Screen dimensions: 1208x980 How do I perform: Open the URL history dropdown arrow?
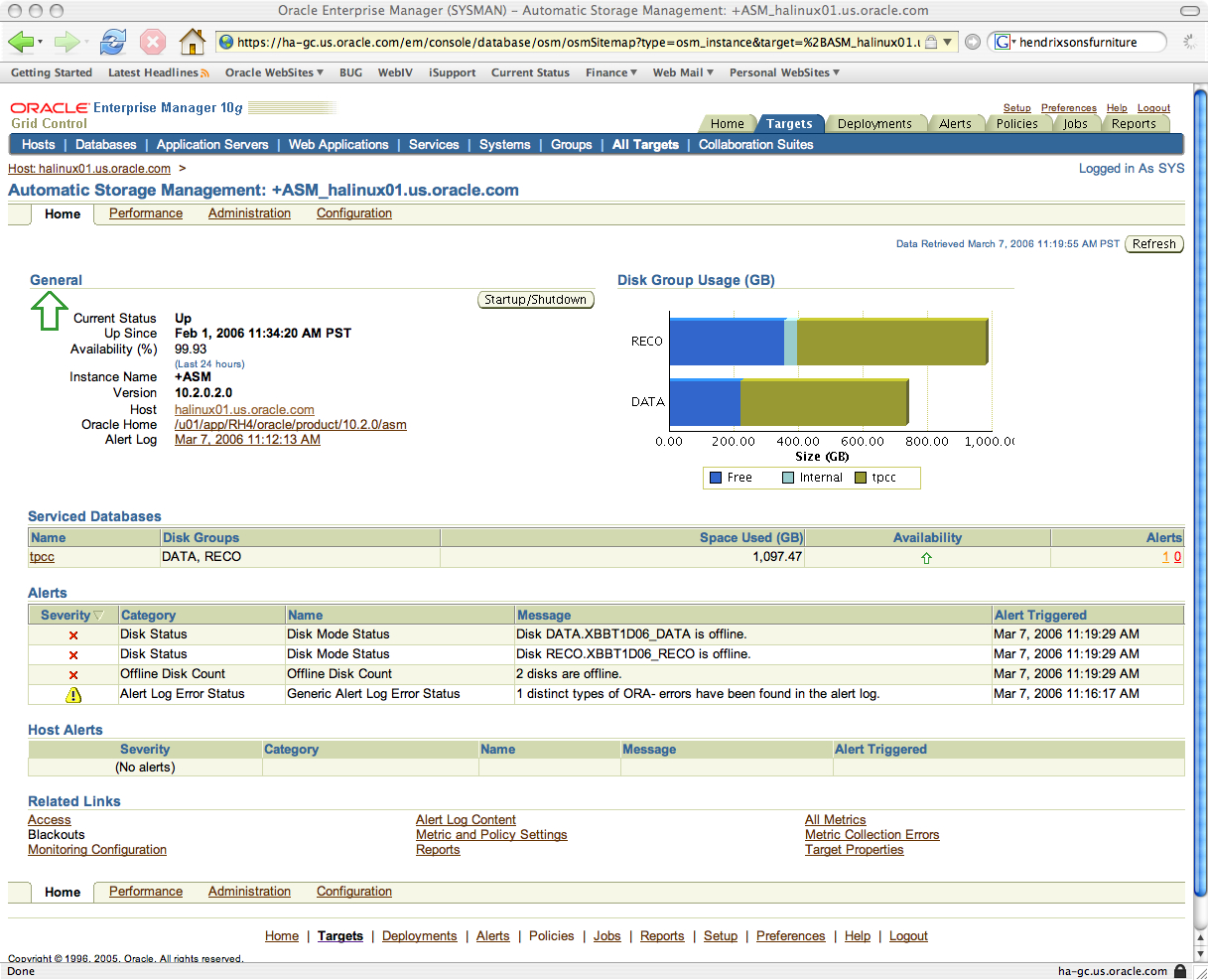pyautogui.click(x=948, y=42)
